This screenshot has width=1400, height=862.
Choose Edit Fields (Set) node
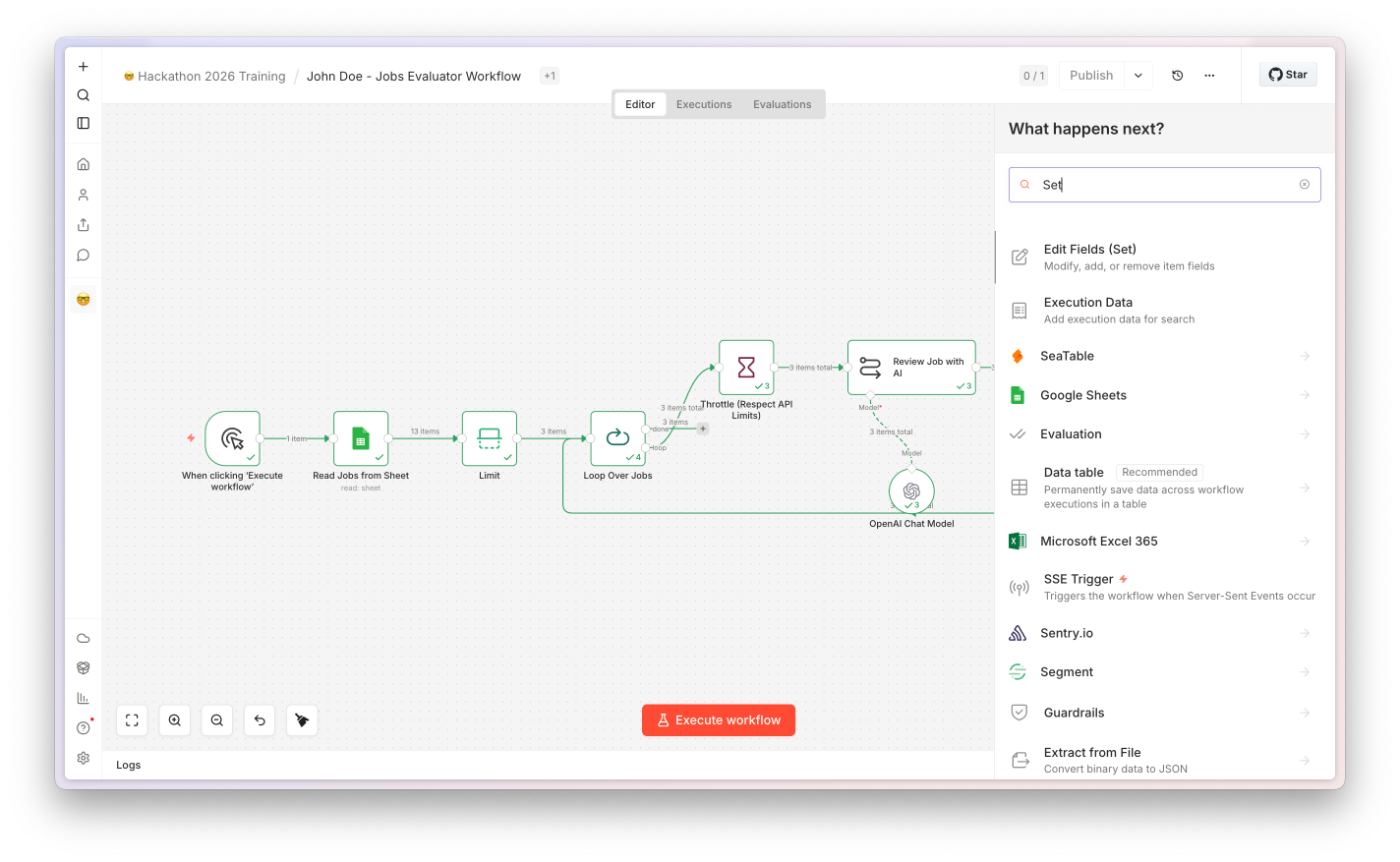pos(1164,258)
